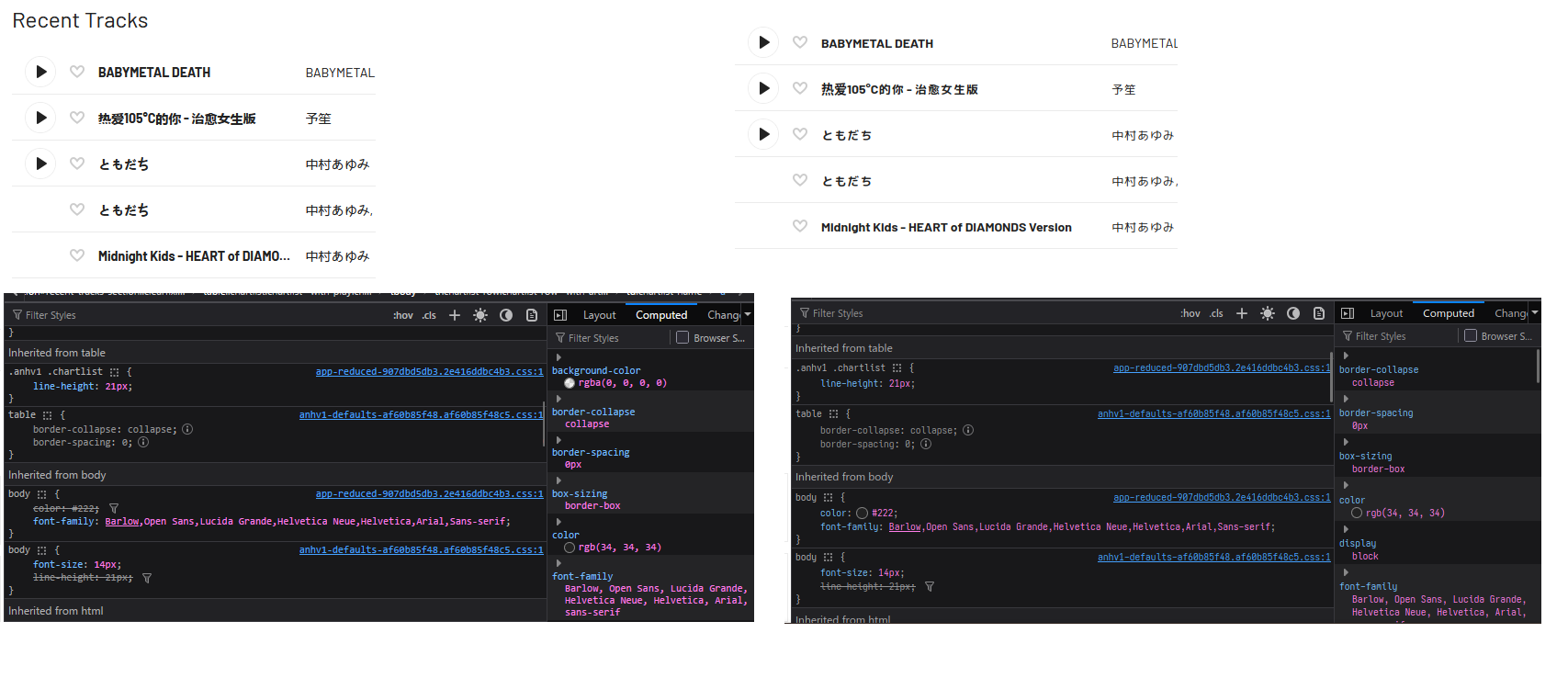Enable Browser Styles checkbox in right DevTools
This screenshot has width=1568, height=678.
click(x=1471, y=335)
